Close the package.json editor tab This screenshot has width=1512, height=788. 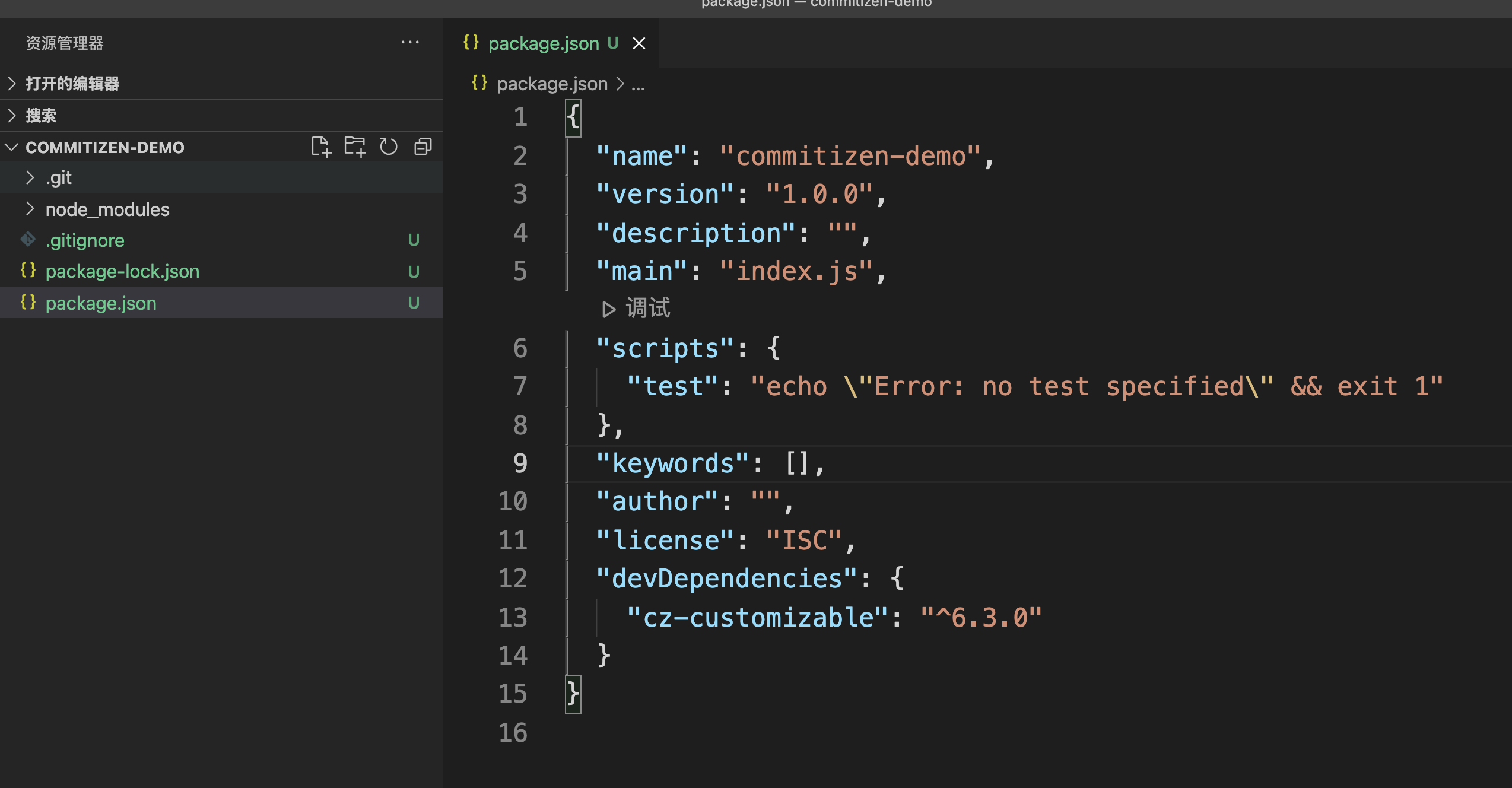tap(639, 43)
